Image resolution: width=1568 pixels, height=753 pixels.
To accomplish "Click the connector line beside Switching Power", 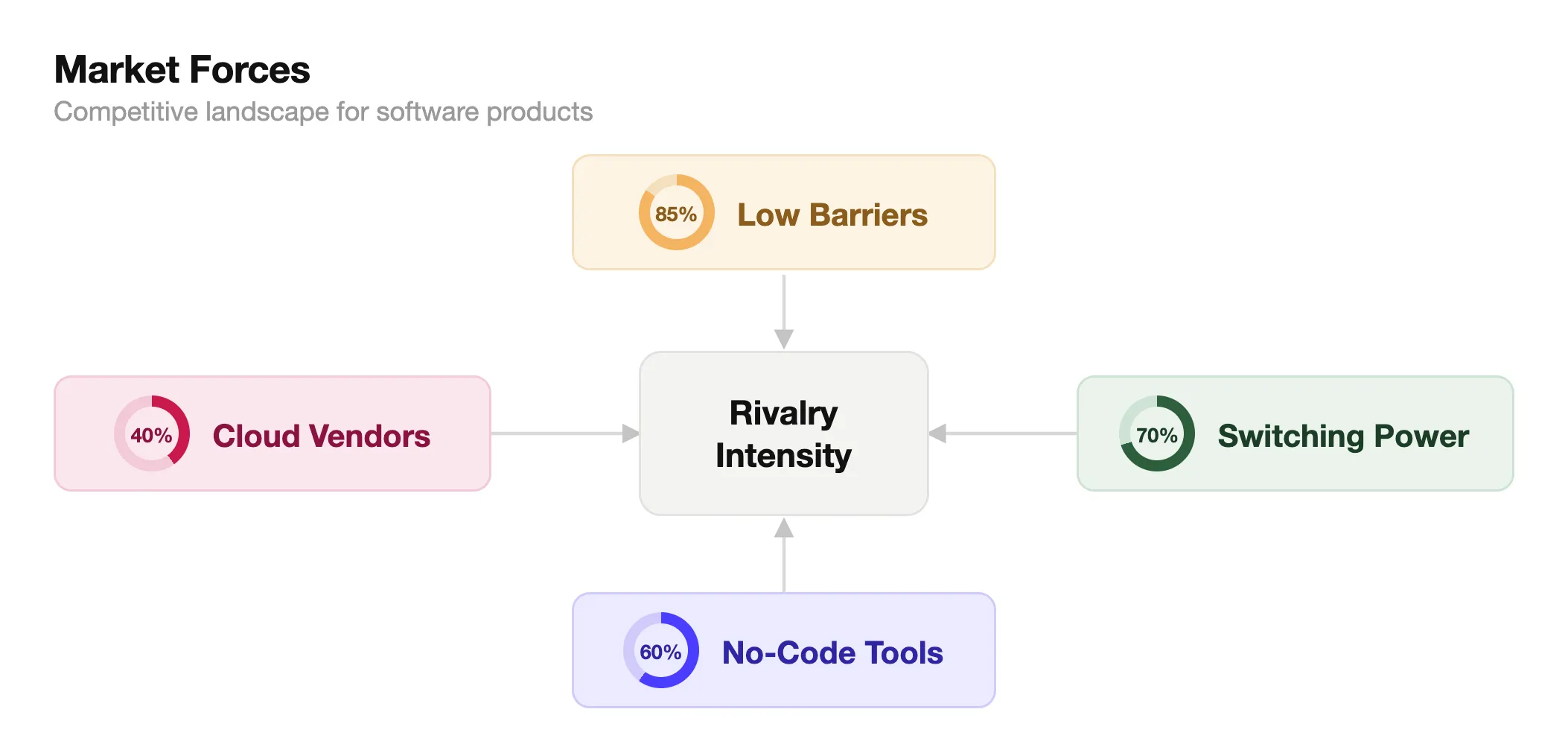I will [x=1011, y=433].
